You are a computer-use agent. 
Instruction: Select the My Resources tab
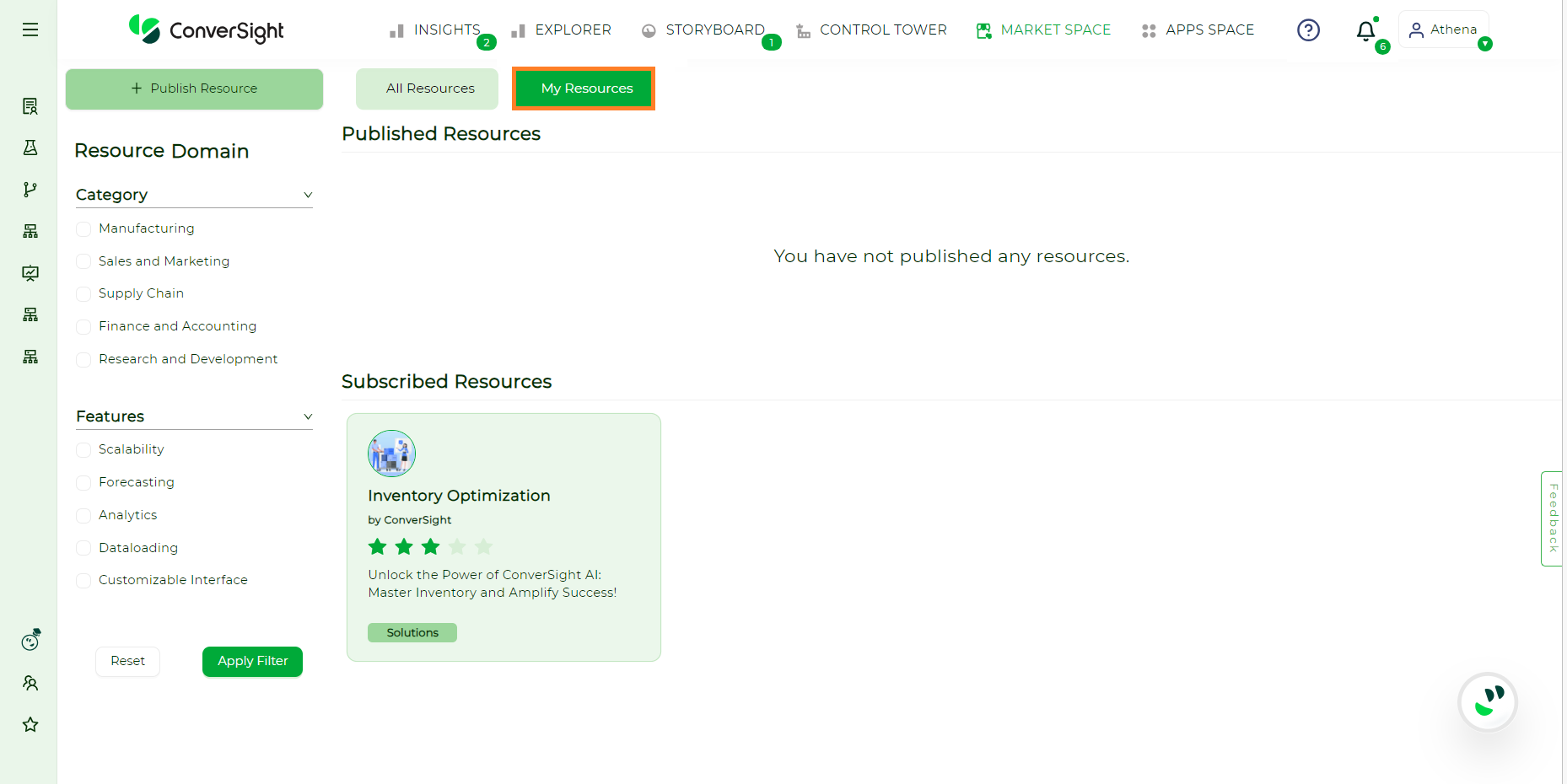coord(584,89)
